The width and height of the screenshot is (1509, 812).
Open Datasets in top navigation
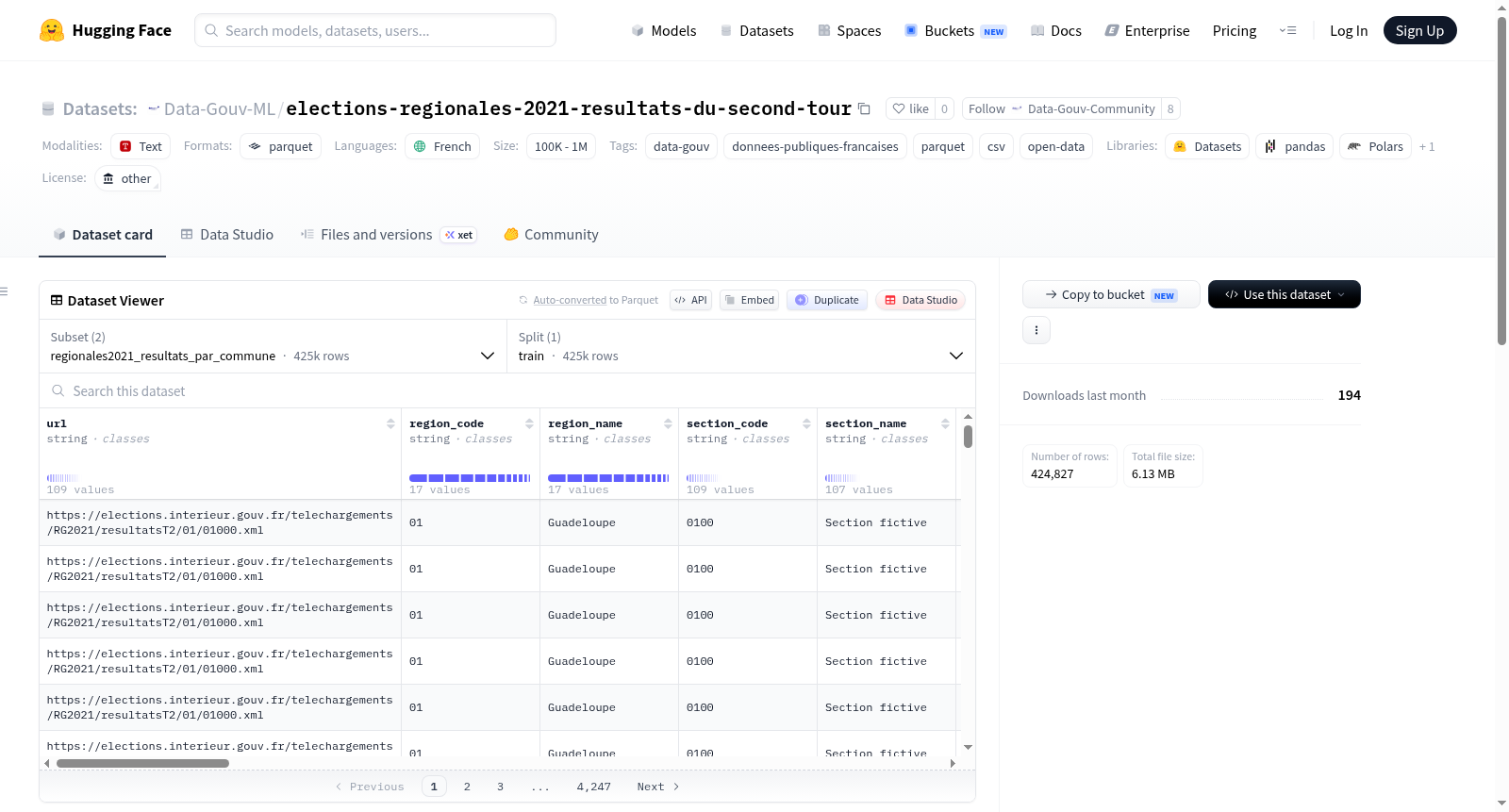756,30
